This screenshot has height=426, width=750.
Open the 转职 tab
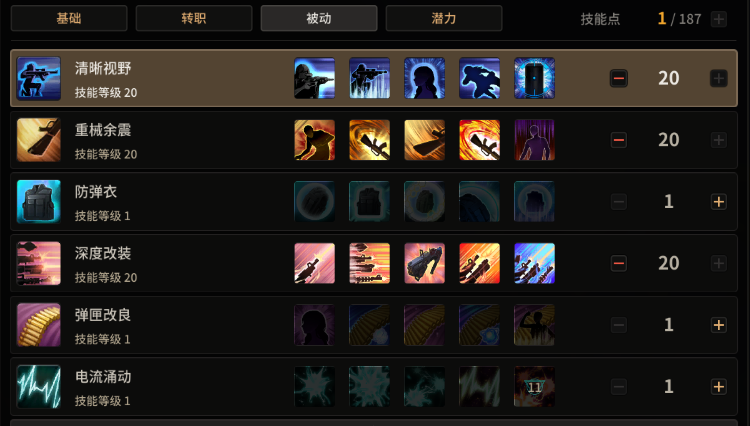click(x=194, y=18)
